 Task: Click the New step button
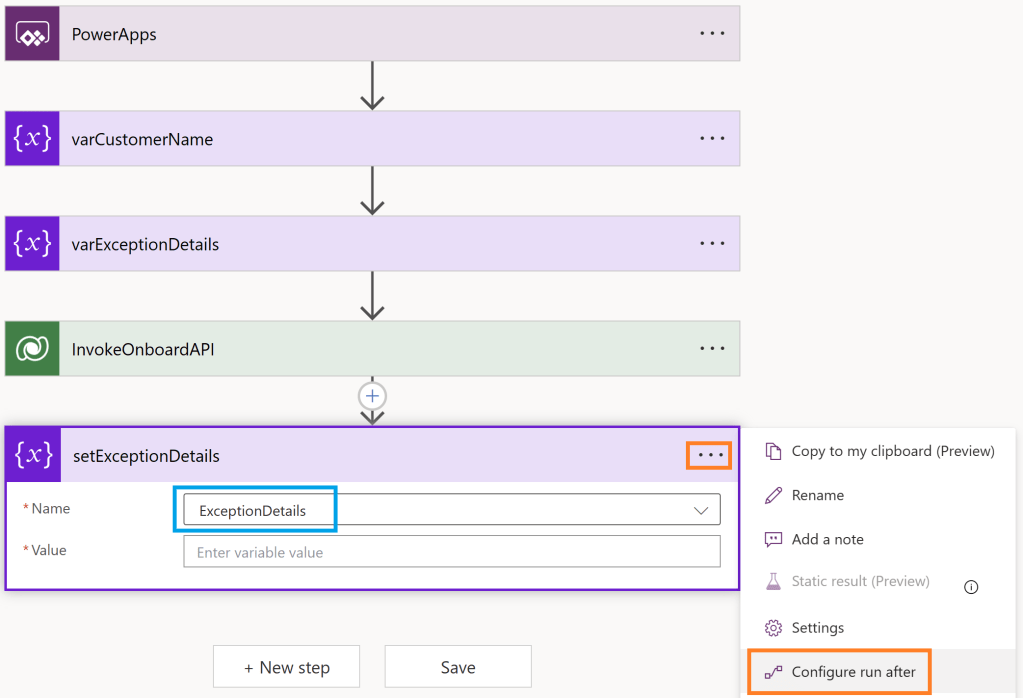pos(286,667)
